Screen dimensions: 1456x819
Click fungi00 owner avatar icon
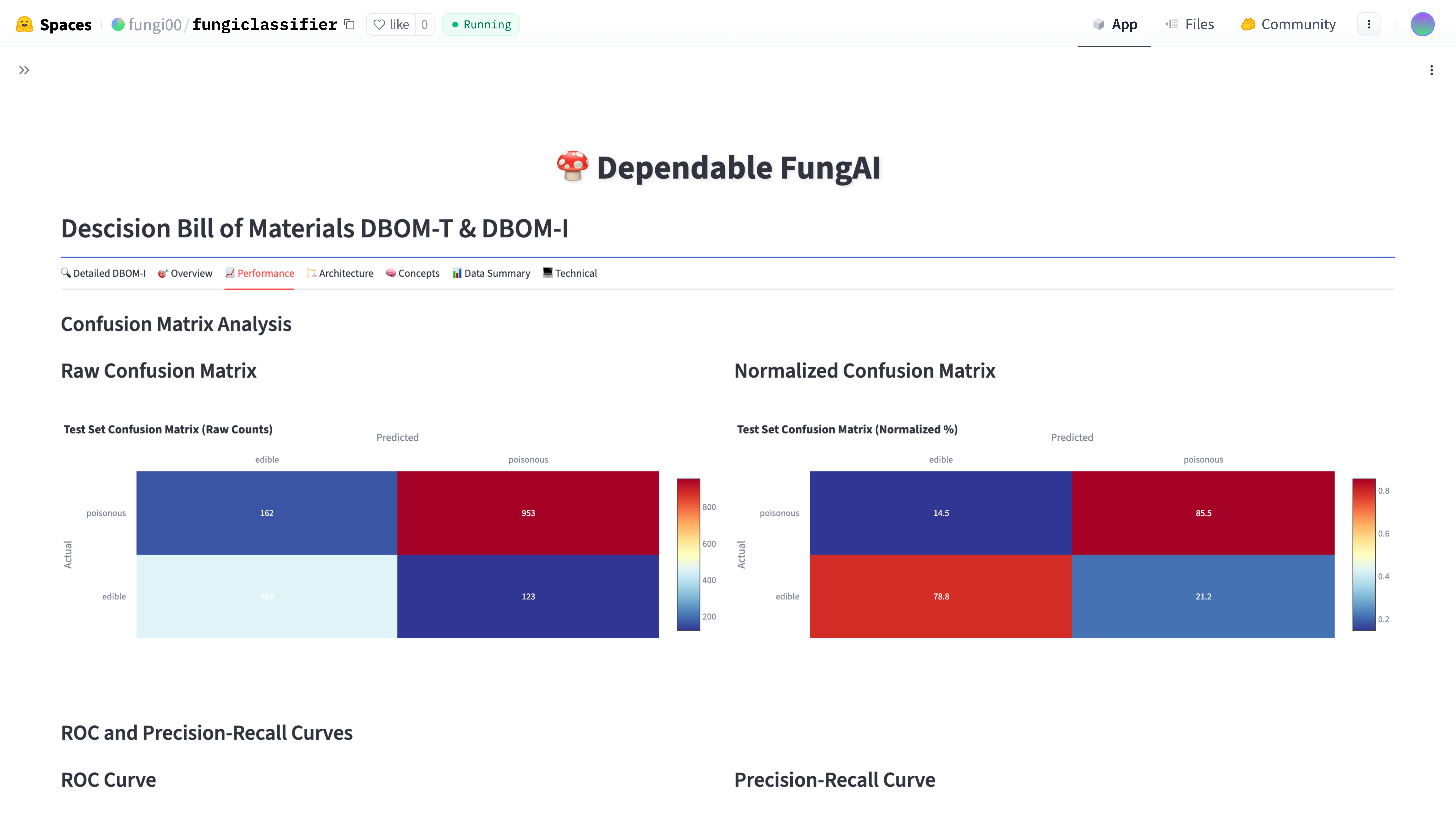[118, 24]
